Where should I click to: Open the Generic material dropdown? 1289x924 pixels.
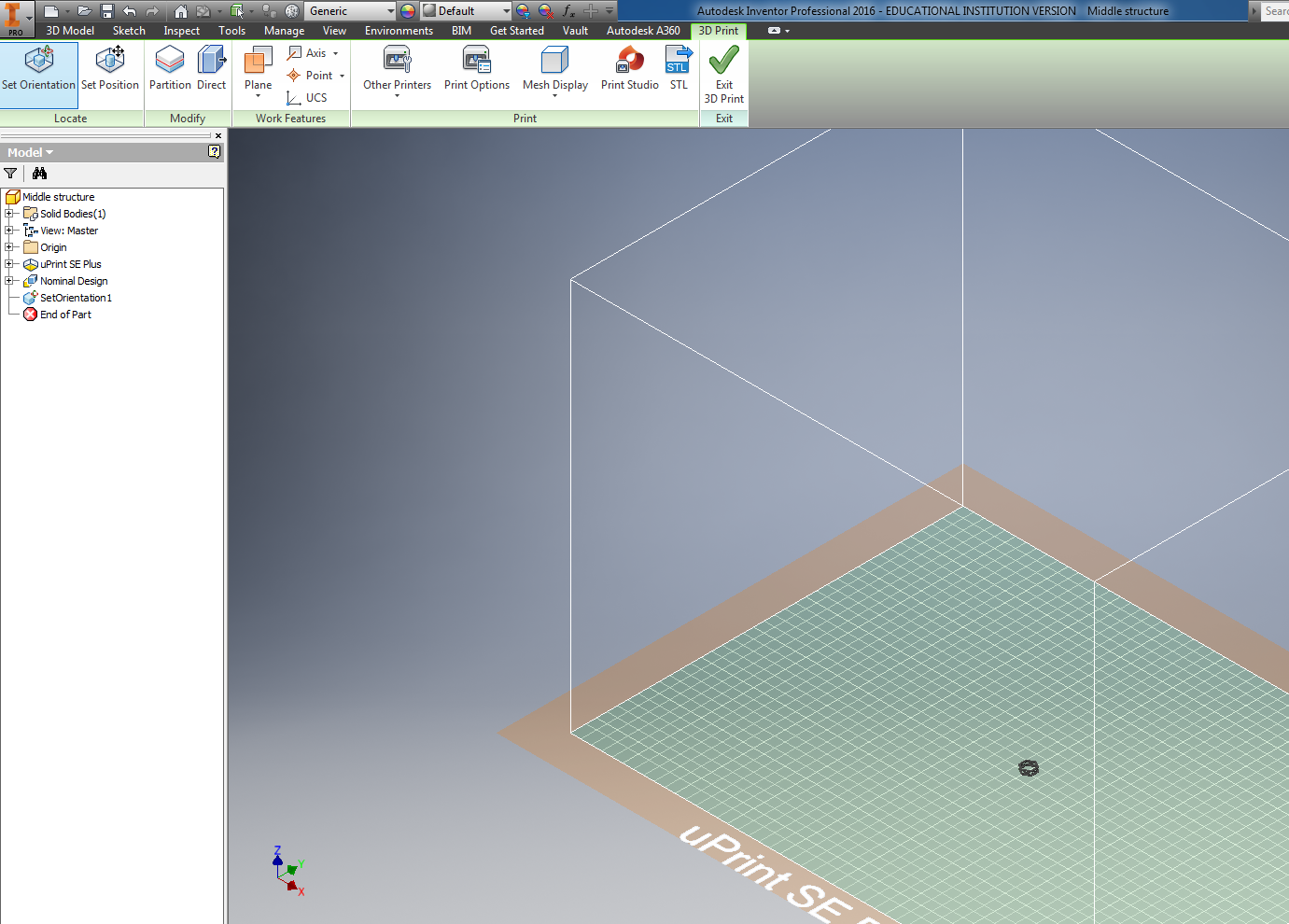pos(351,11)
